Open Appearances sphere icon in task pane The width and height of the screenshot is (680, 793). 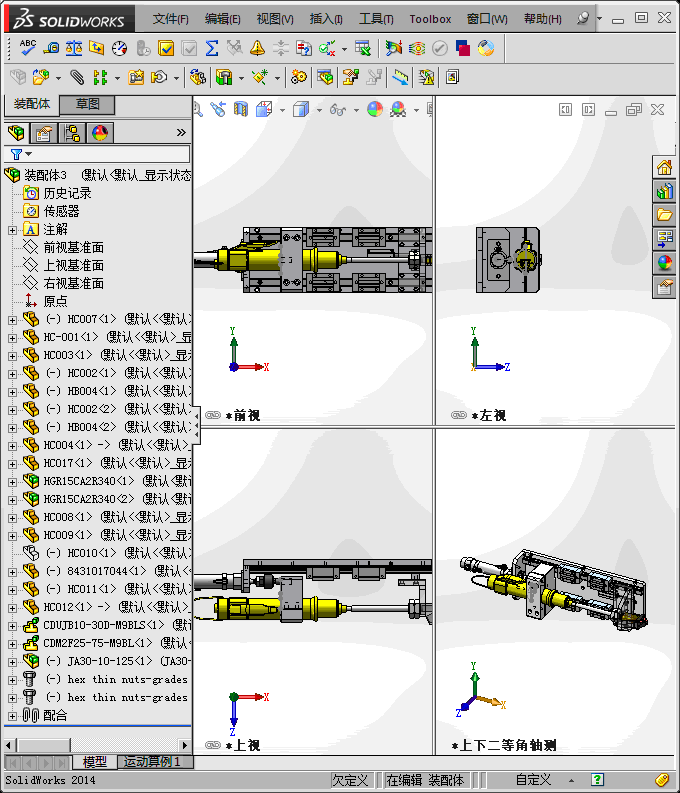pyautogui.click(x=664, y=262)
